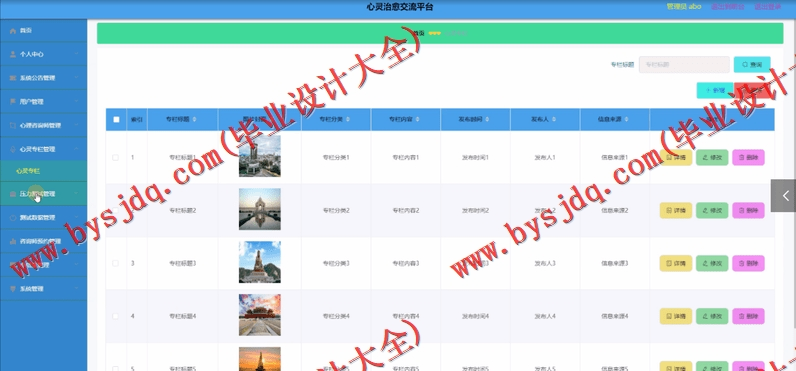796x371 pixels.
Task: Click 管理员 abo in the header
Action: click(683, 7)
